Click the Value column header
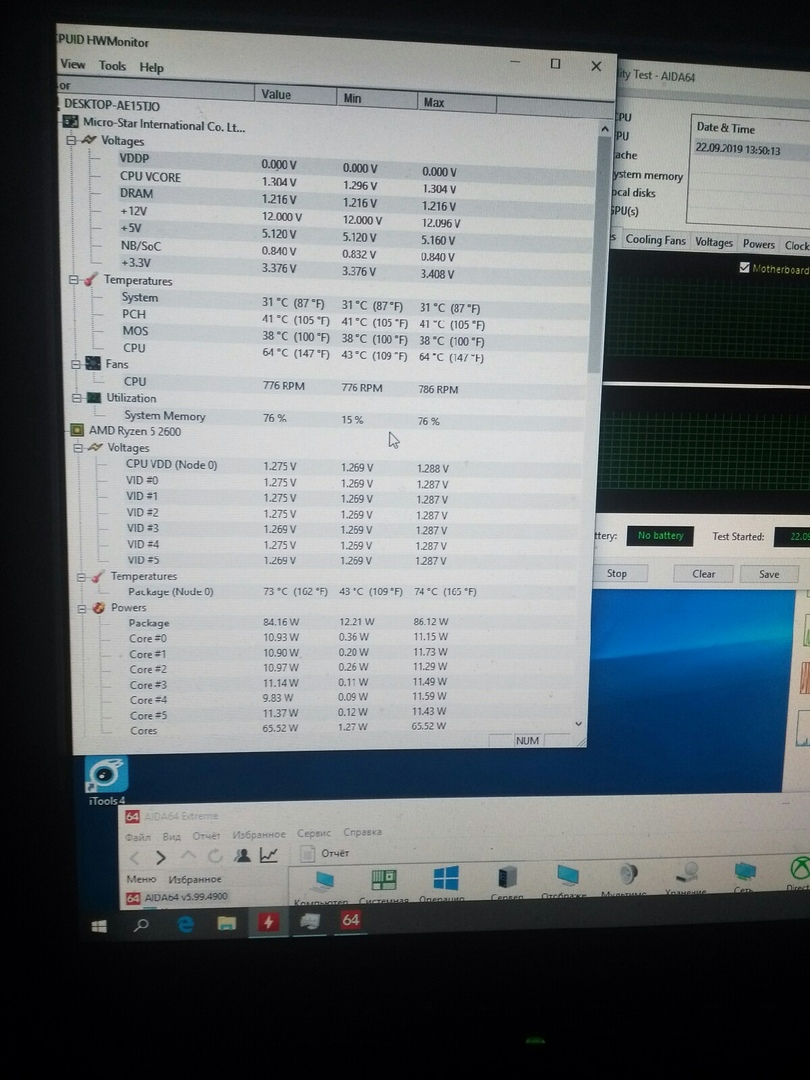The width and height of the screenshot is (810, 1080). [x=295, y=95]
